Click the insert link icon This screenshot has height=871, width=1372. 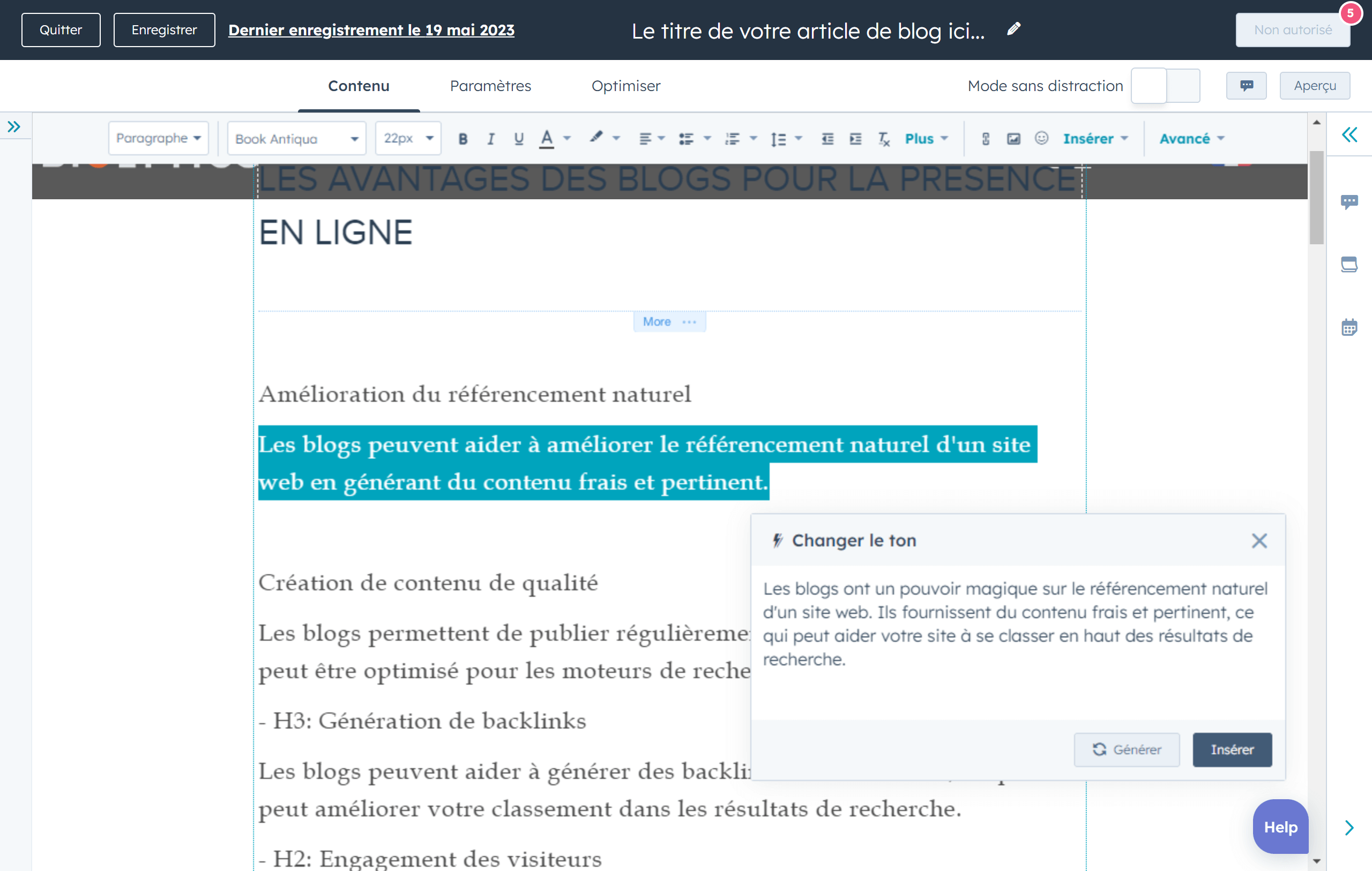coord(986,138)
